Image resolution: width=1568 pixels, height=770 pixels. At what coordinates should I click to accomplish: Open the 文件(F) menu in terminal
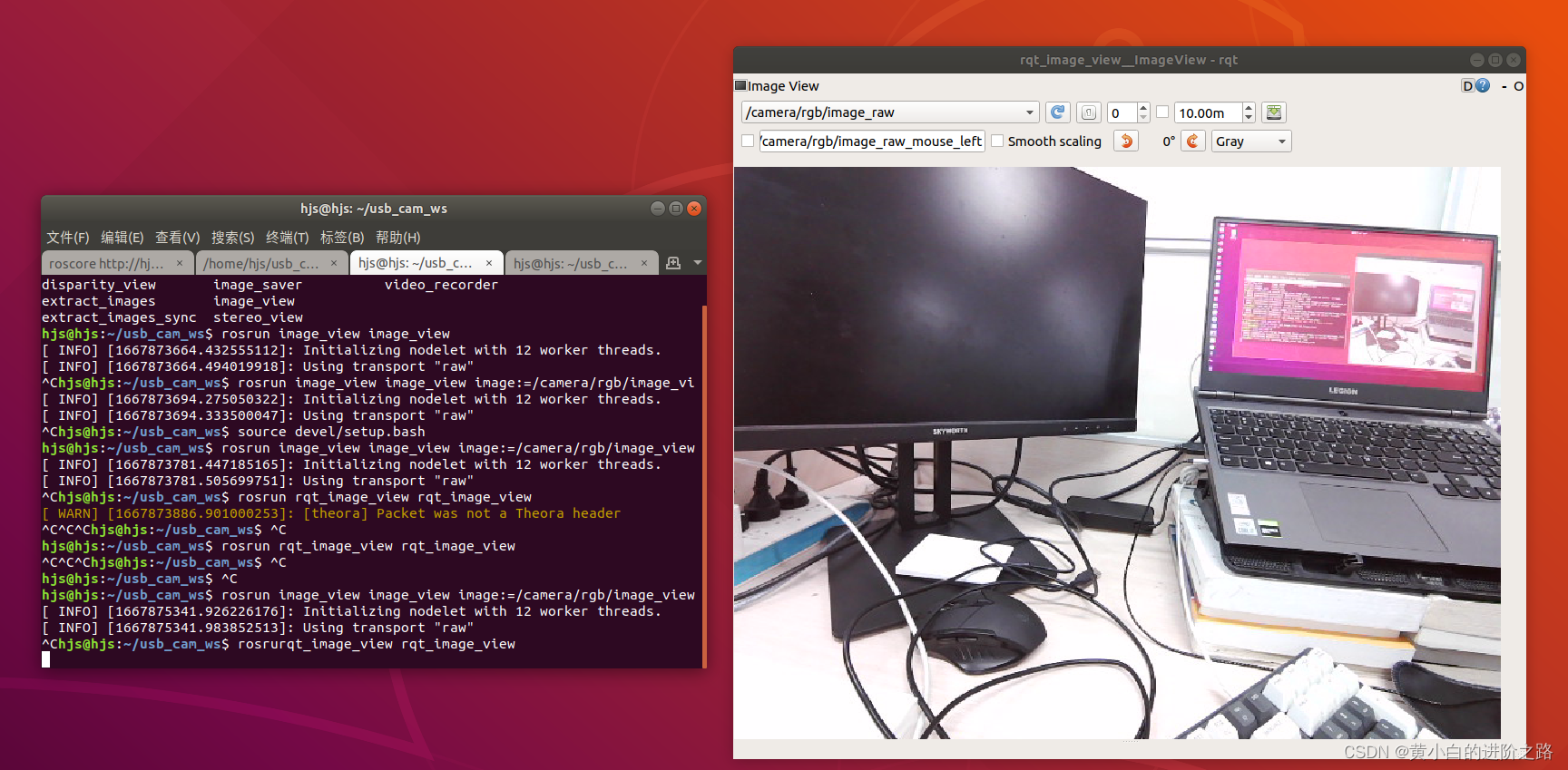(x=68, y=238)
